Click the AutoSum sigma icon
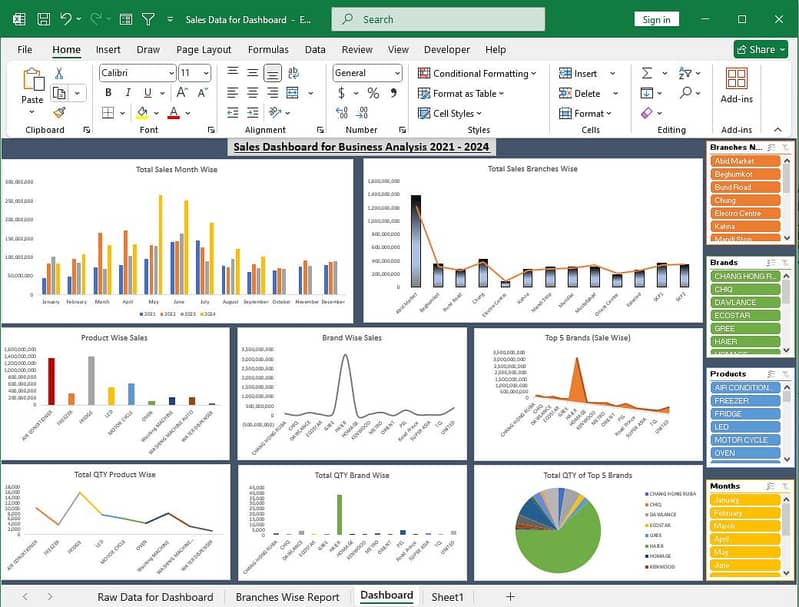Screen dimensions: 799x607 pos(647,73)
